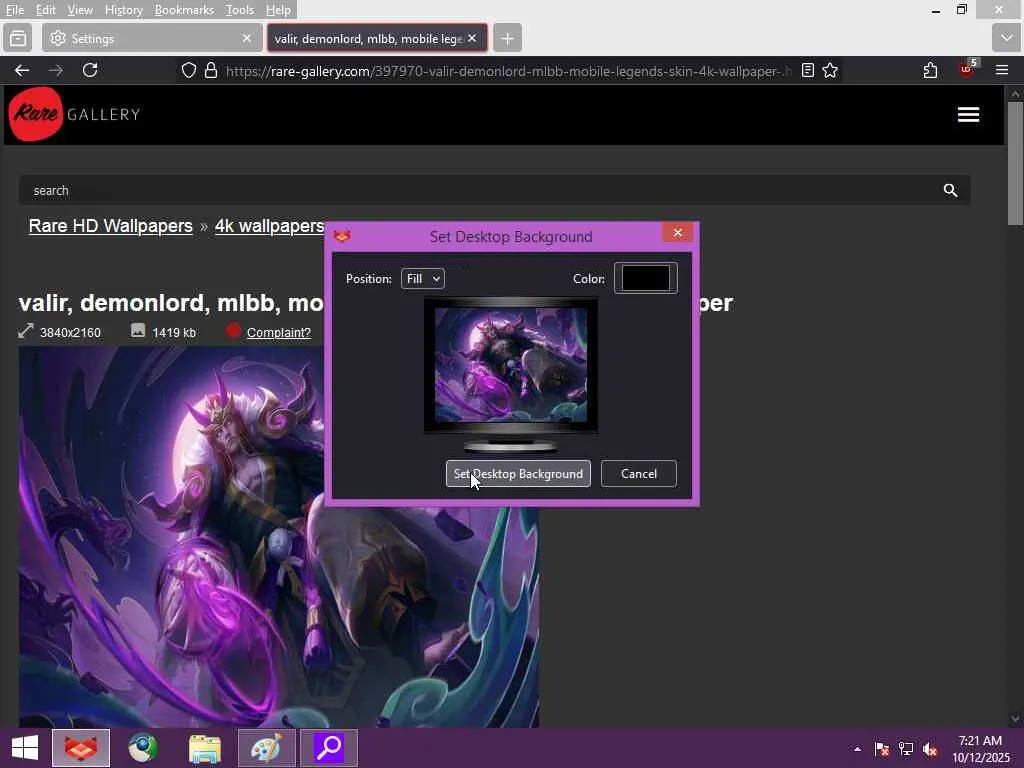Open the extensions puzzle icon

[x=931, y=70]
